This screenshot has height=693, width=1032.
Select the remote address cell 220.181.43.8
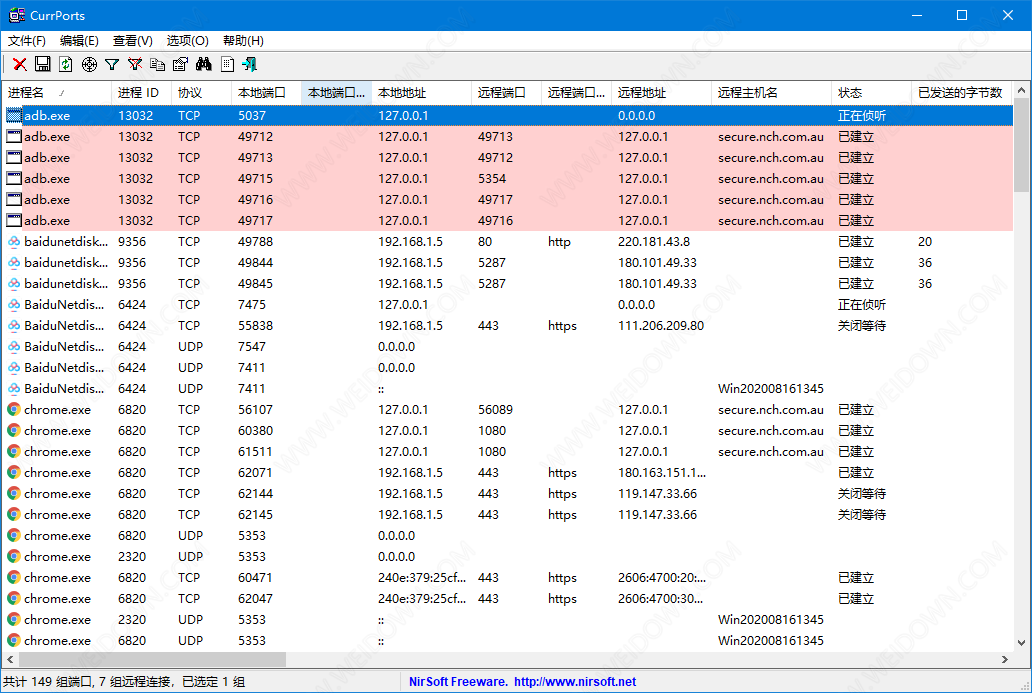[654, 242]
